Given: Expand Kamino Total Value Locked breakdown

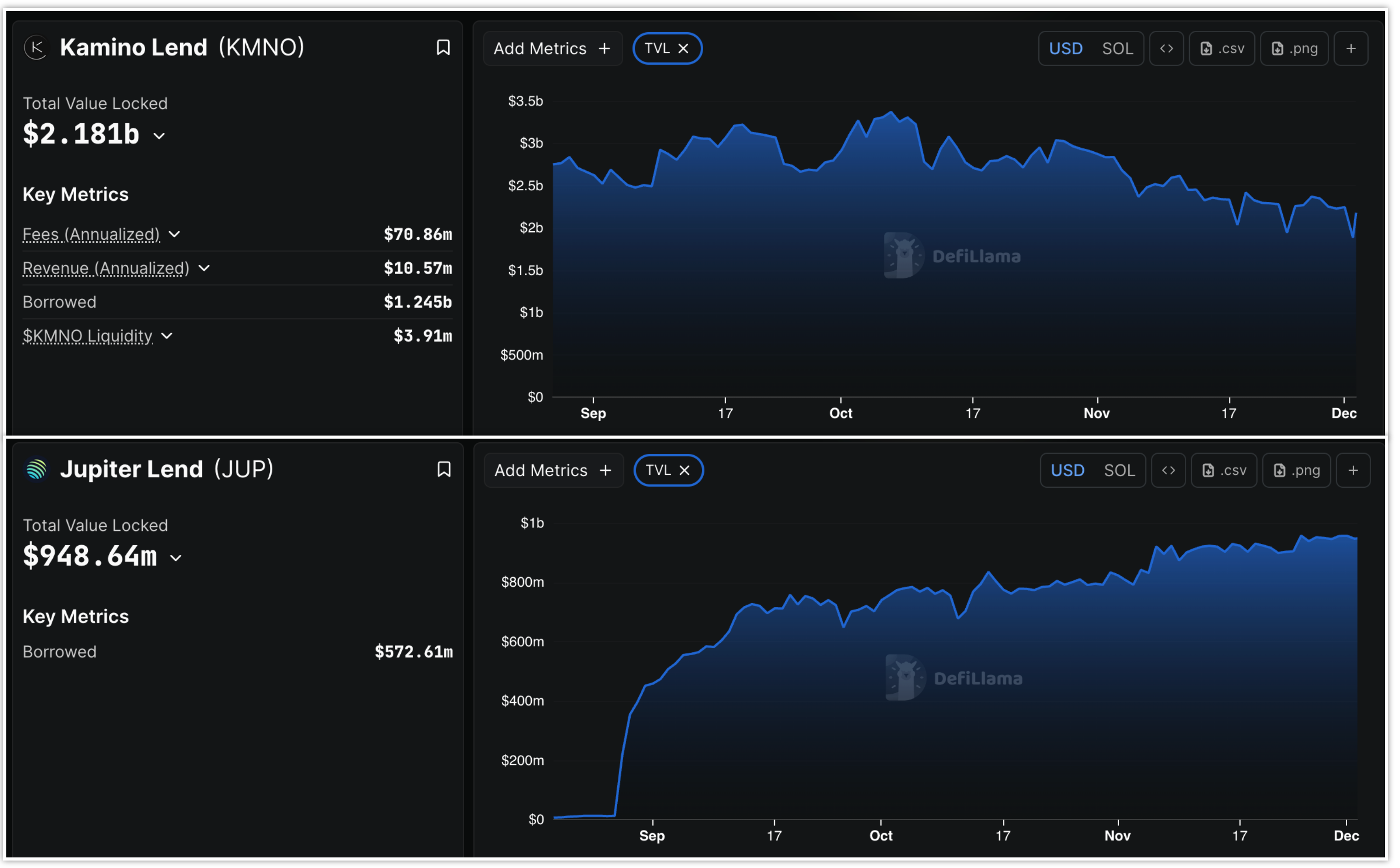Looking at the screenshot, I should pyautogui.click(x=159, y=136).
